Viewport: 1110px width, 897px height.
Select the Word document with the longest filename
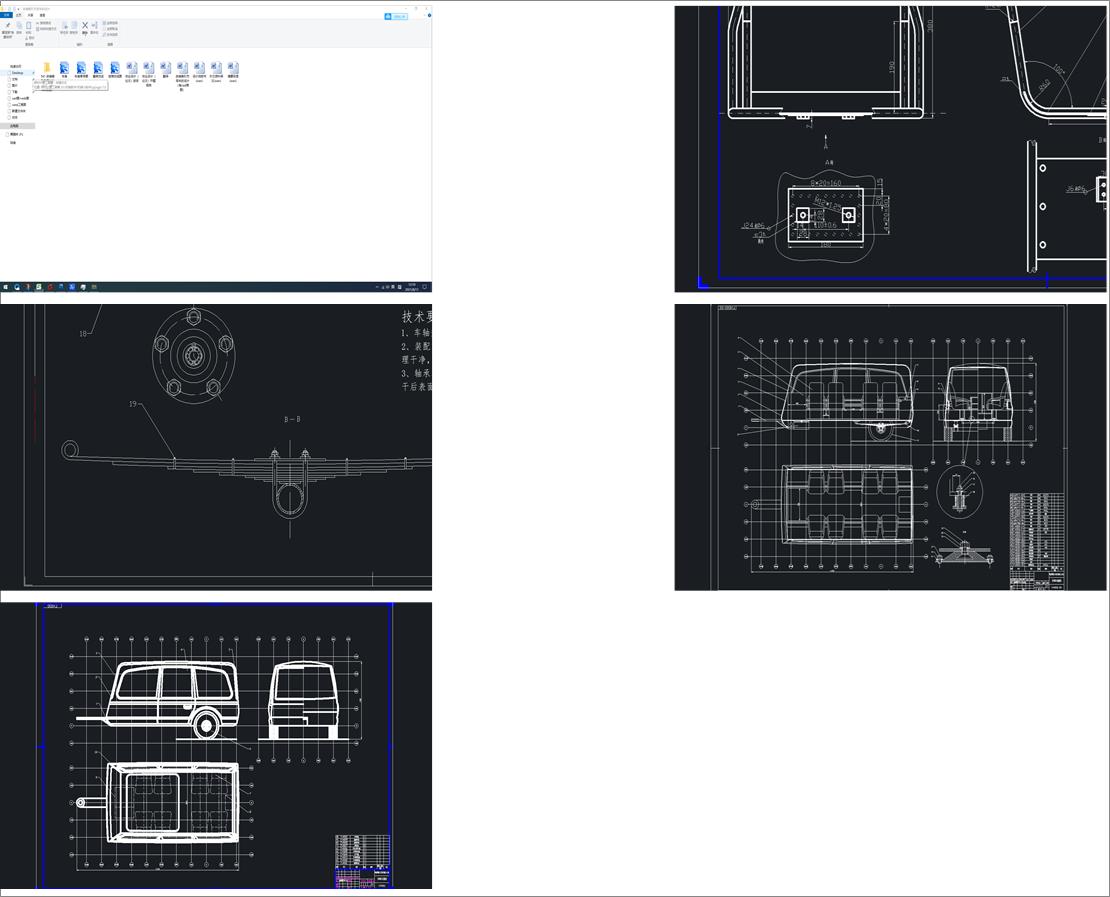click(182, 76)
